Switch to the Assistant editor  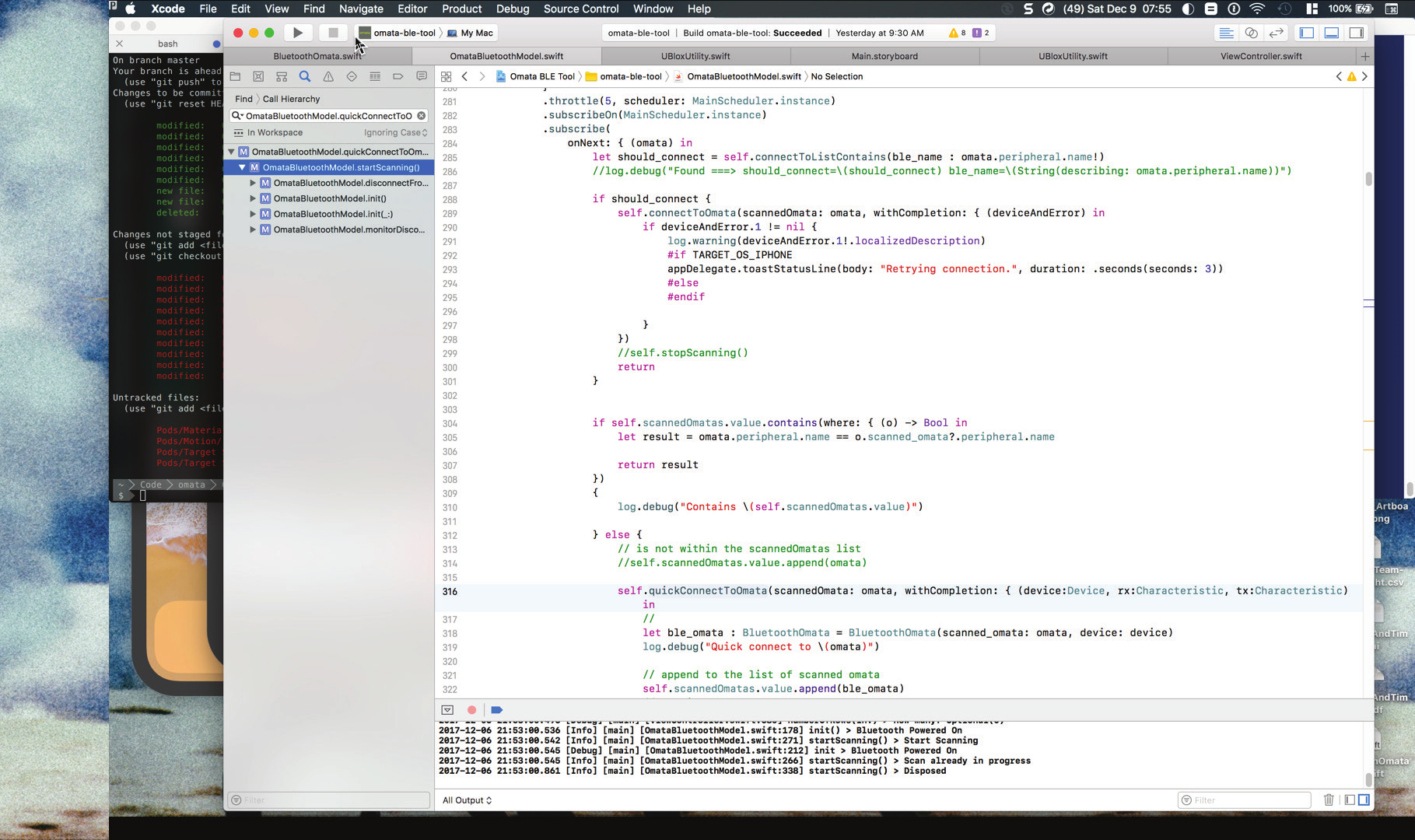(x=1251, y=33)
